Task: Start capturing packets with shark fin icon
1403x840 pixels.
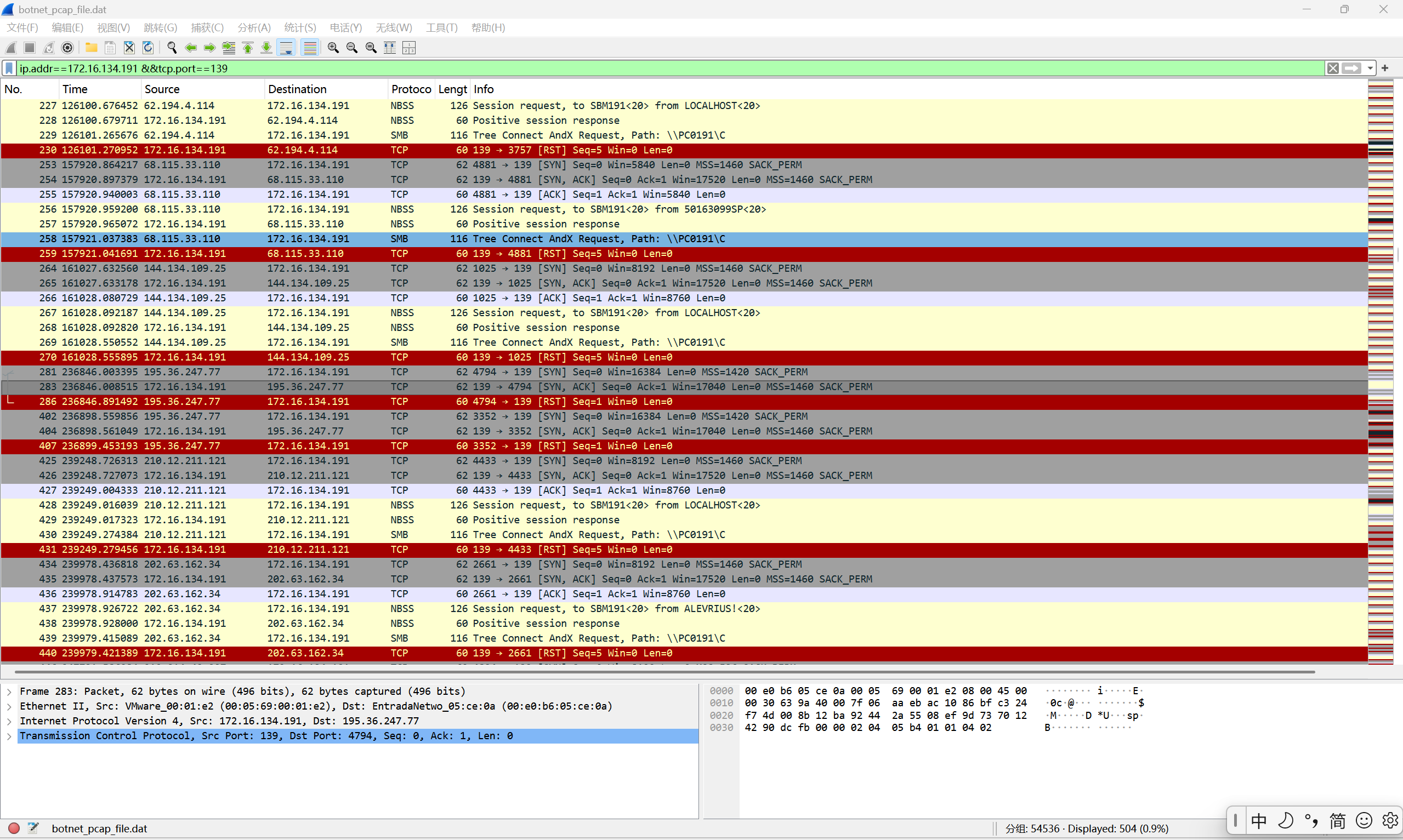Action: (12, 48)
